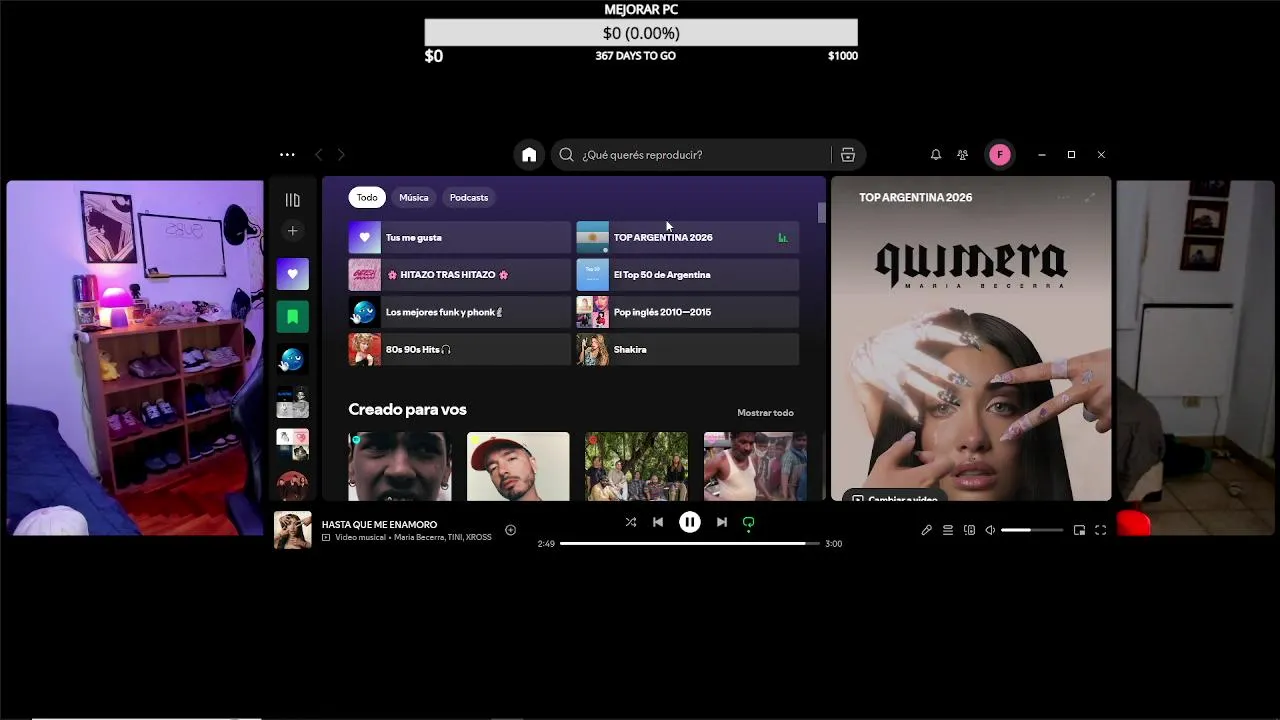Open Liked Songs heart in sidebar
The width and height of the screenshot is (1280, 720).
point(292,274)
